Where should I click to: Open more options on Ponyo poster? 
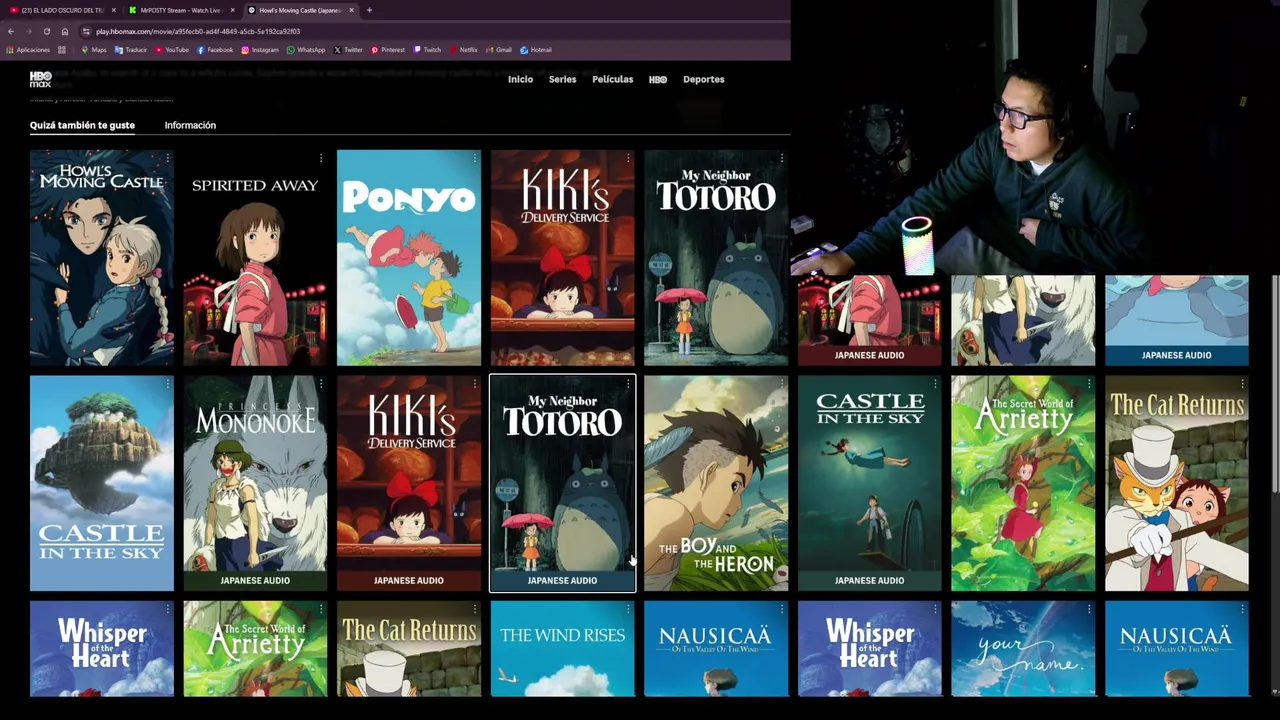click(x=474, y=158)
